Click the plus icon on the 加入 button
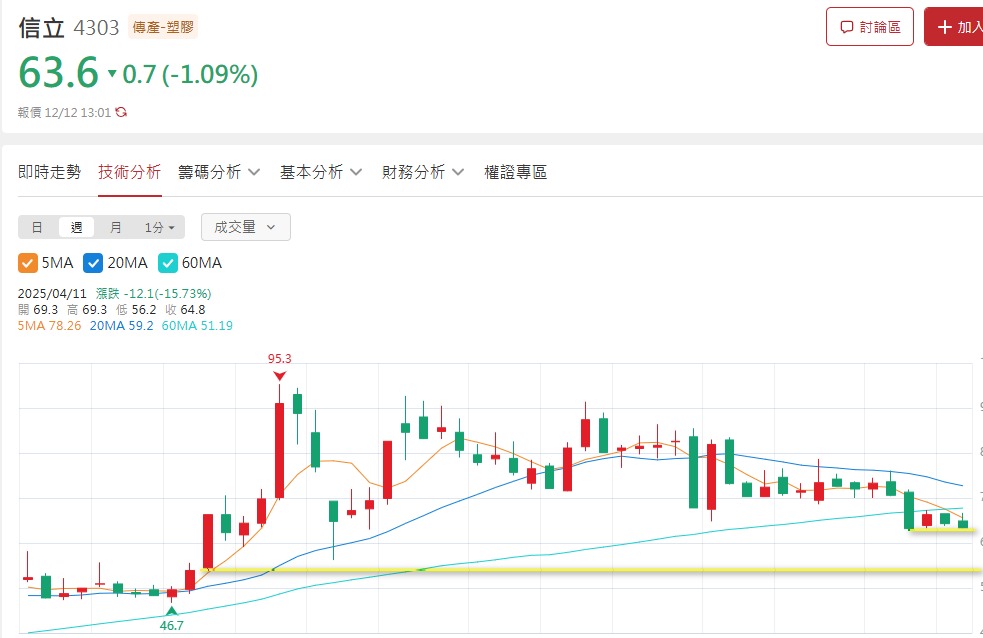Screen dimensions: 983x638 (944, 27)
